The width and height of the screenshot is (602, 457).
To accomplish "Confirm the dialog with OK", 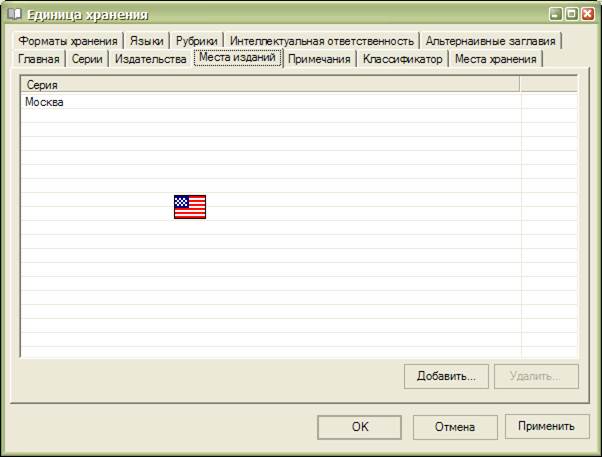I will point(360,427).
